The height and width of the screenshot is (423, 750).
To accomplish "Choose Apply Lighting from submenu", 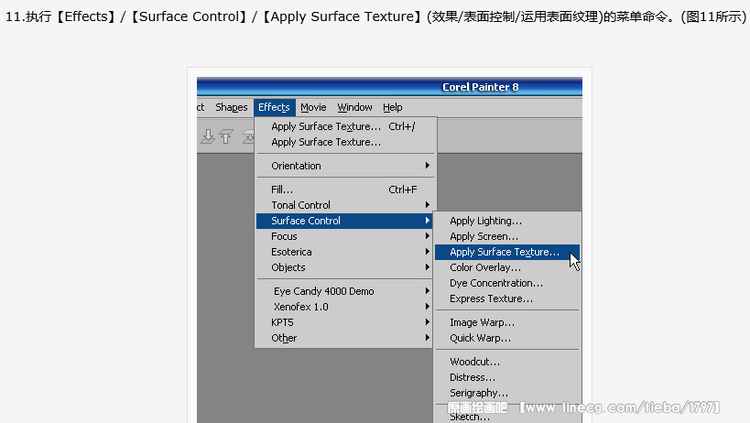I will coord(507,221).
